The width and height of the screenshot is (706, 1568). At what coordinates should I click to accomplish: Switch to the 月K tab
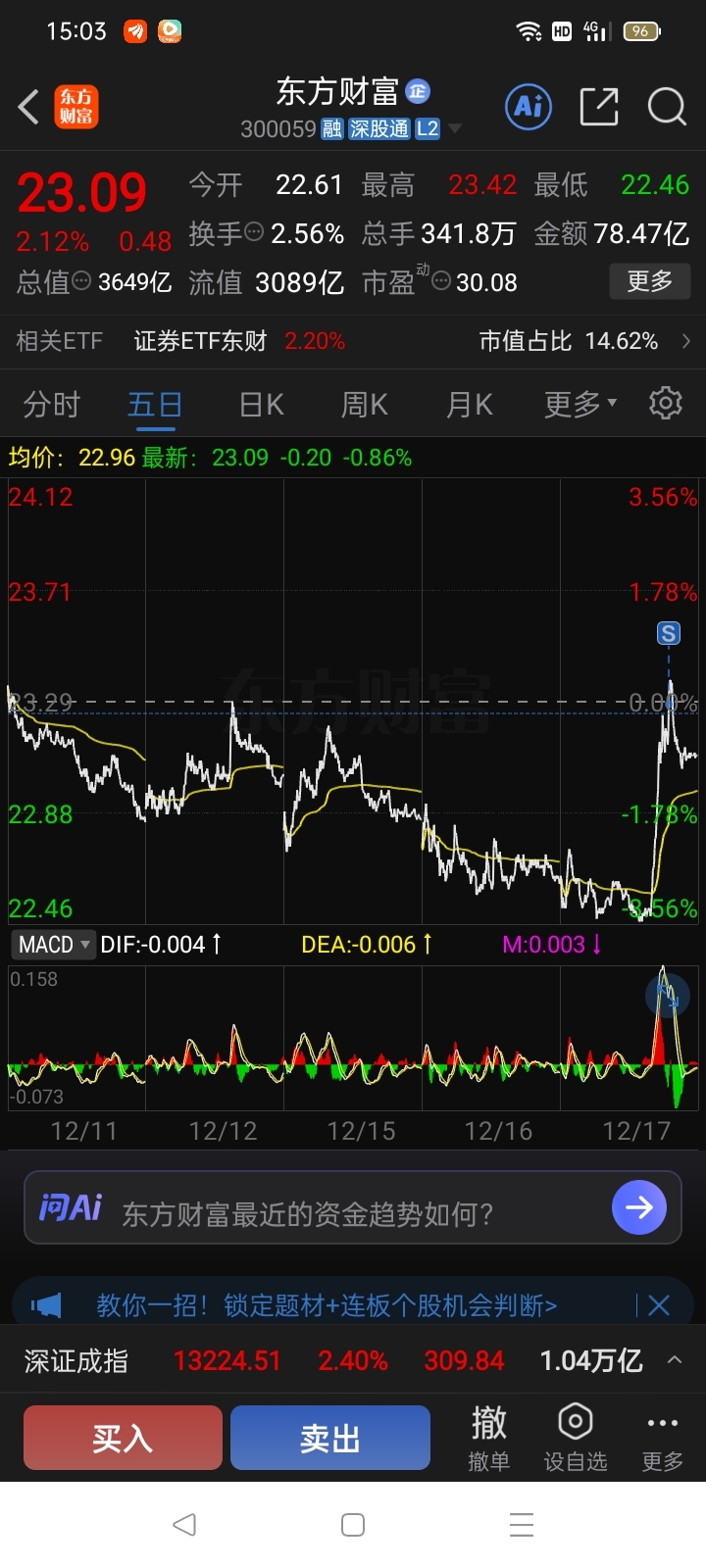point(469,404)
